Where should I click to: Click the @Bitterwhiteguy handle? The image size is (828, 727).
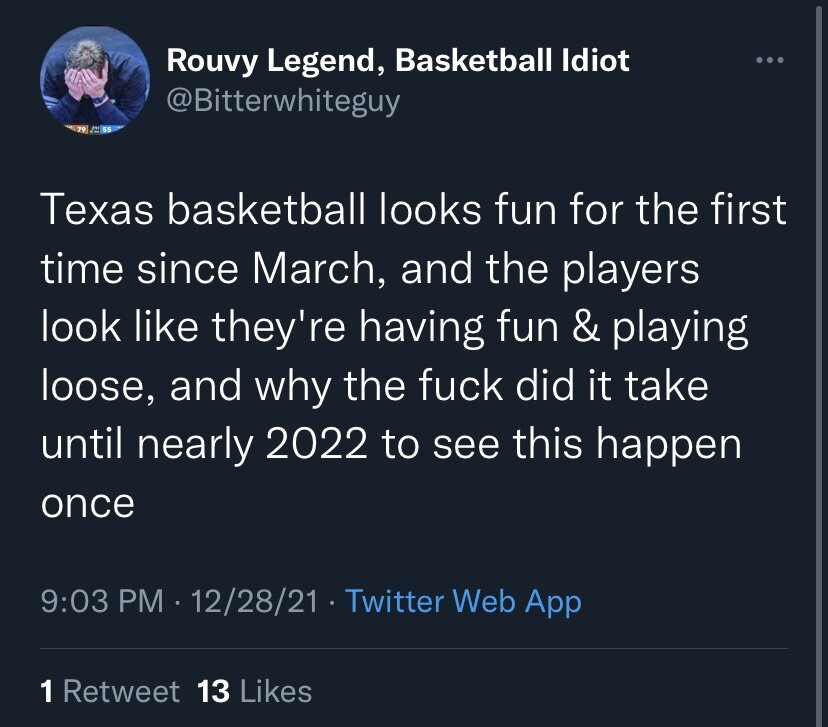pyautogui.click(x=283, y=101)
